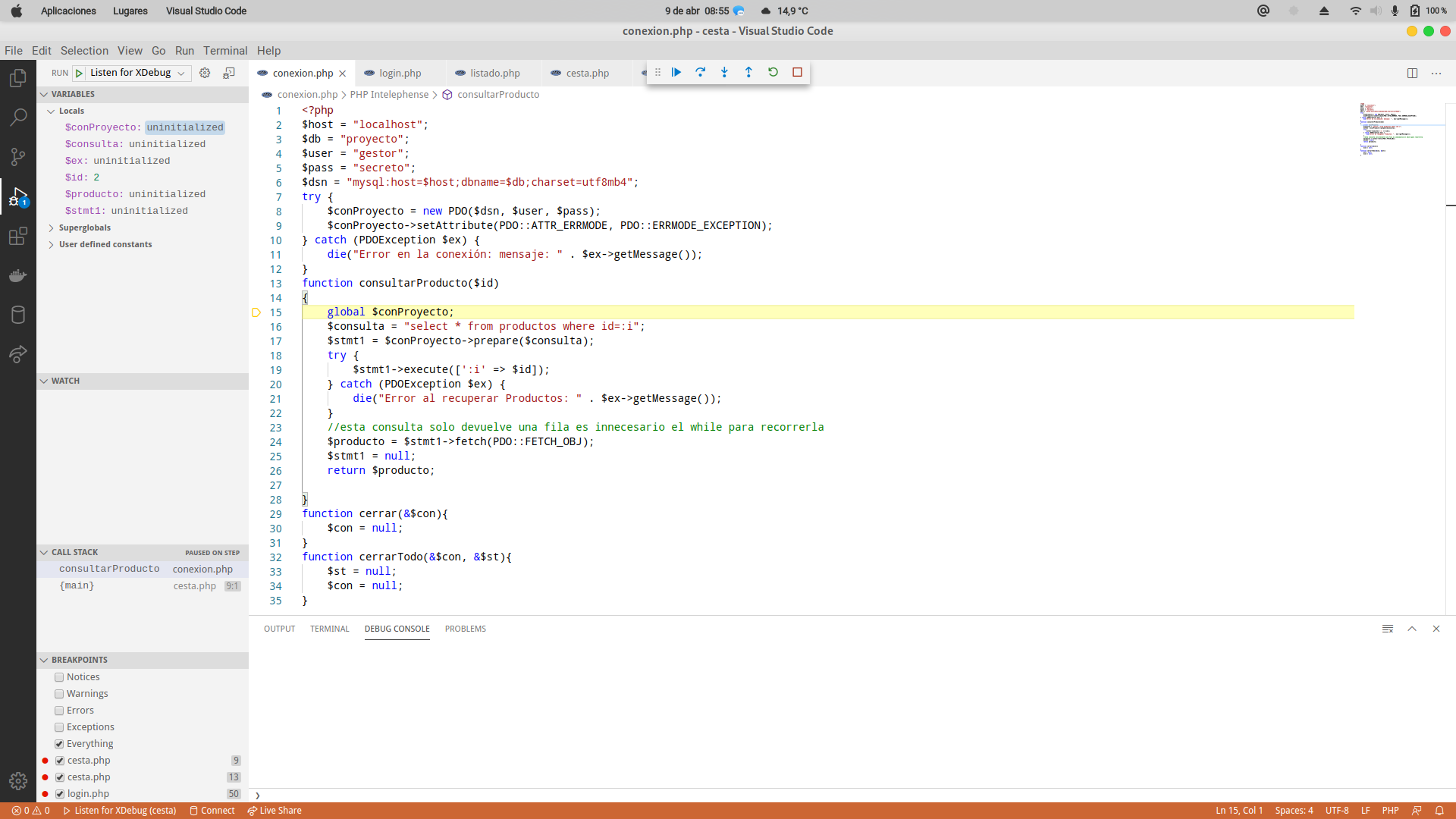
Task: Toggle Exceptions breakpoint checkbox
Action: point(59,727)
